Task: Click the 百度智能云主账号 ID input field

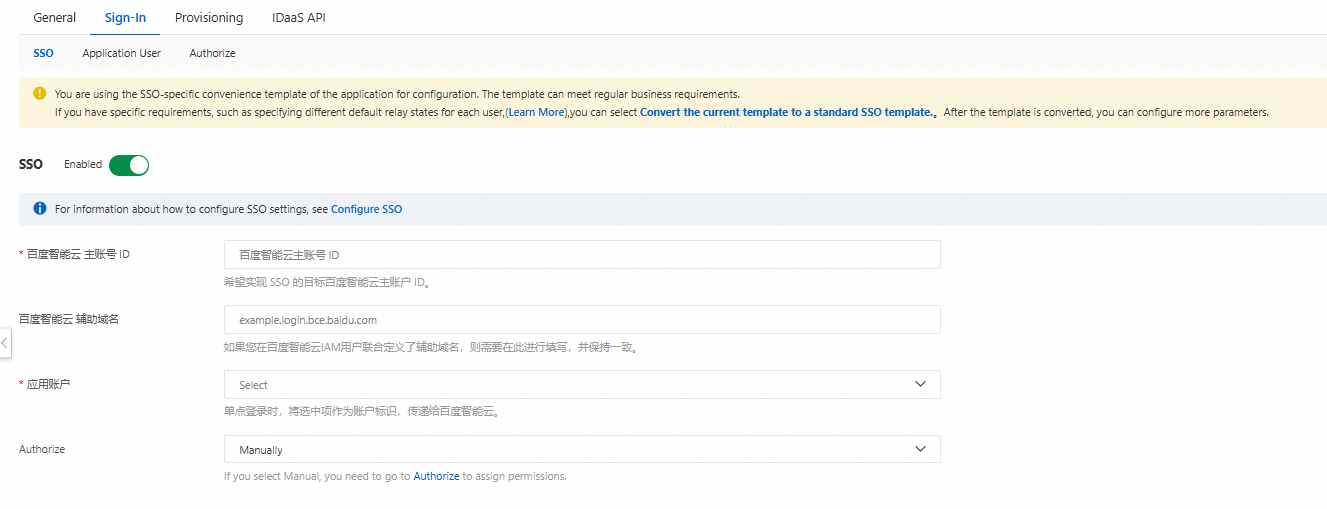Action: click(582, 255)
